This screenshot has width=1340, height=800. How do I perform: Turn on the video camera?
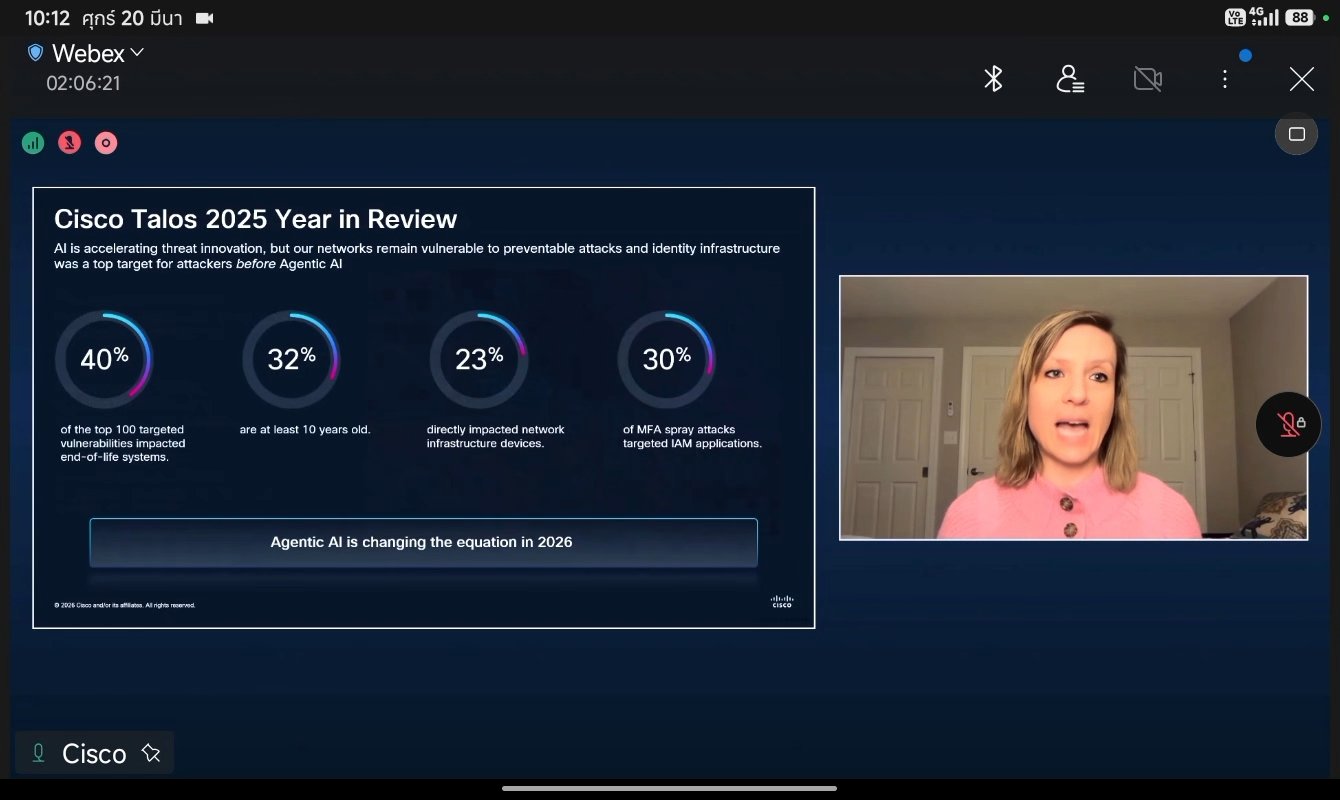[1147, 79]
